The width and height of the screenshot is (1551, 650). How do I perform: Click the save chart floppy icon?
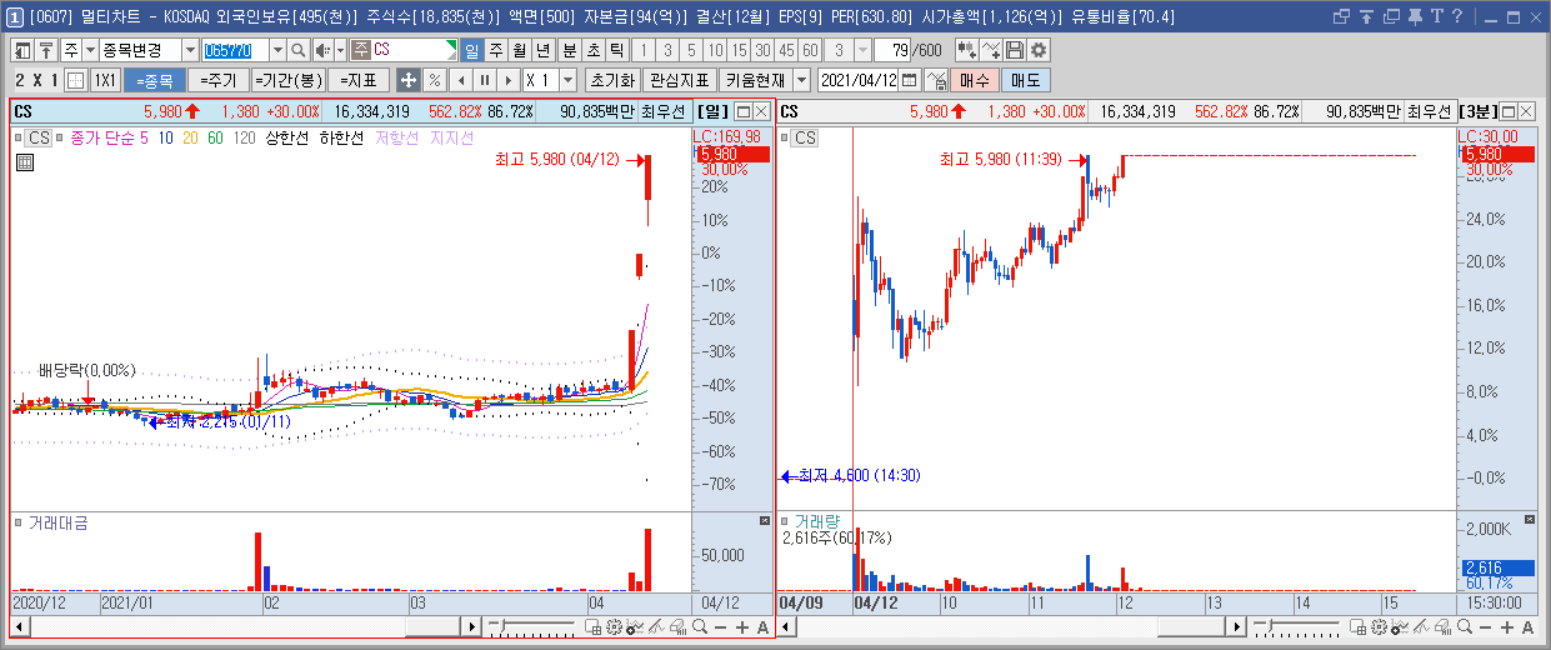point(1015,51)
